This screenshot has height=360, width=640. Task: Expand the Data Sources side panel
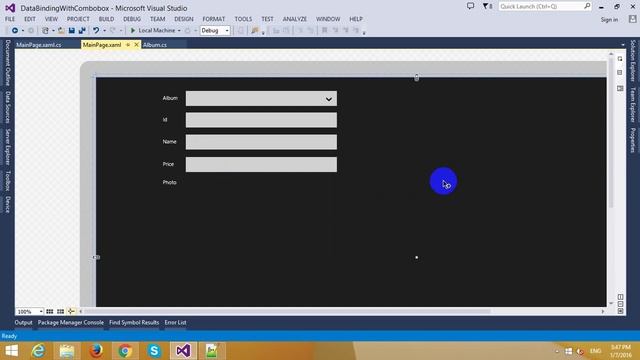pos(7,107)
